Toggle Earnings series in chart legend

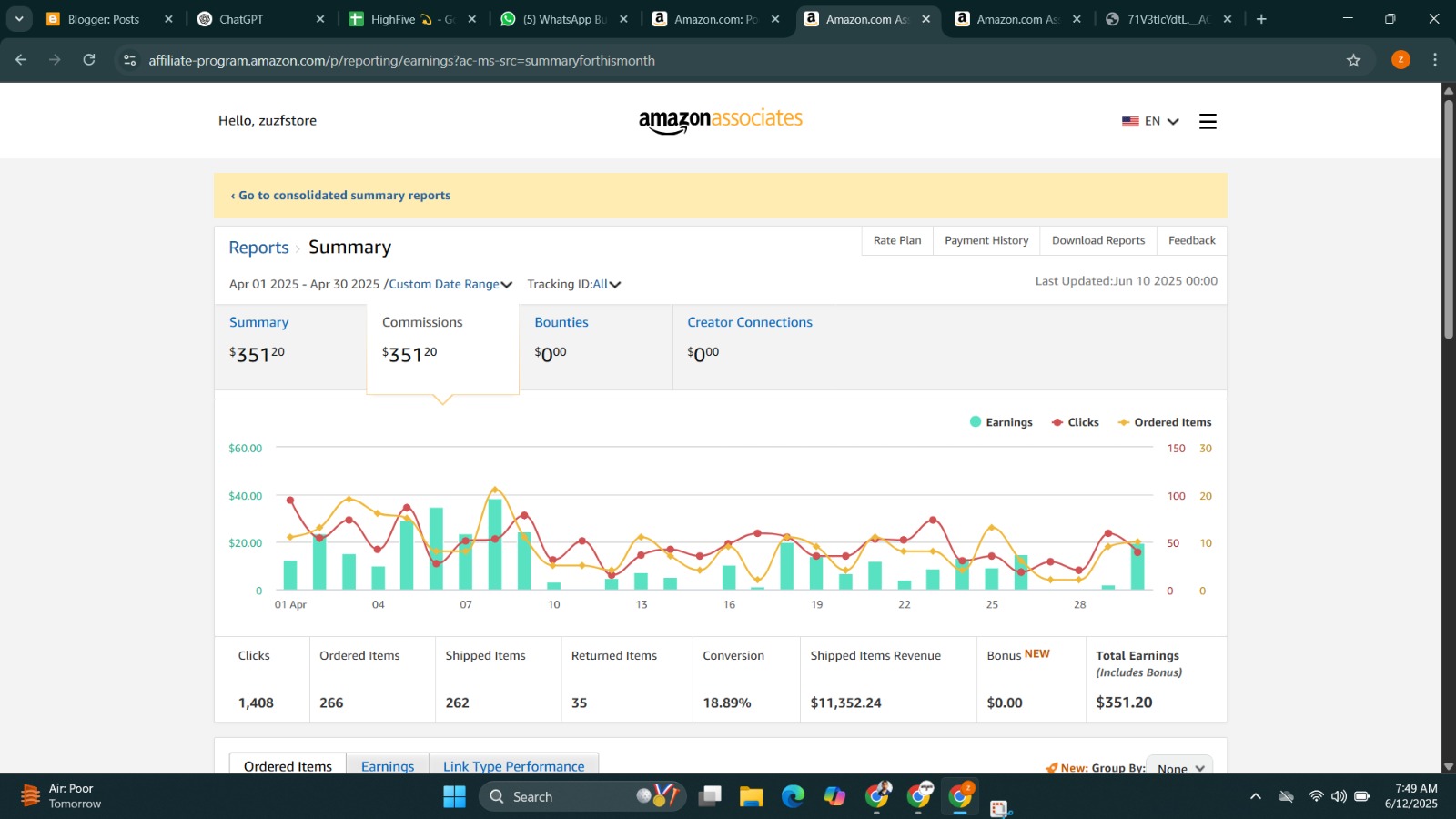tap(1001, 422)
